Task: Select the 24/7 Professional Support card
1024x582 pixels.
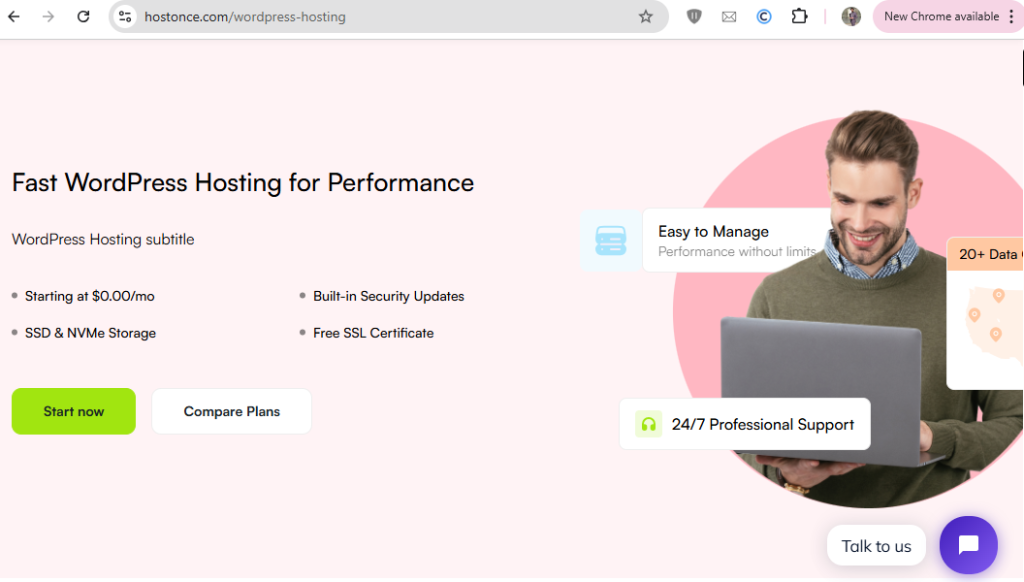Action: tap(745, 424)
